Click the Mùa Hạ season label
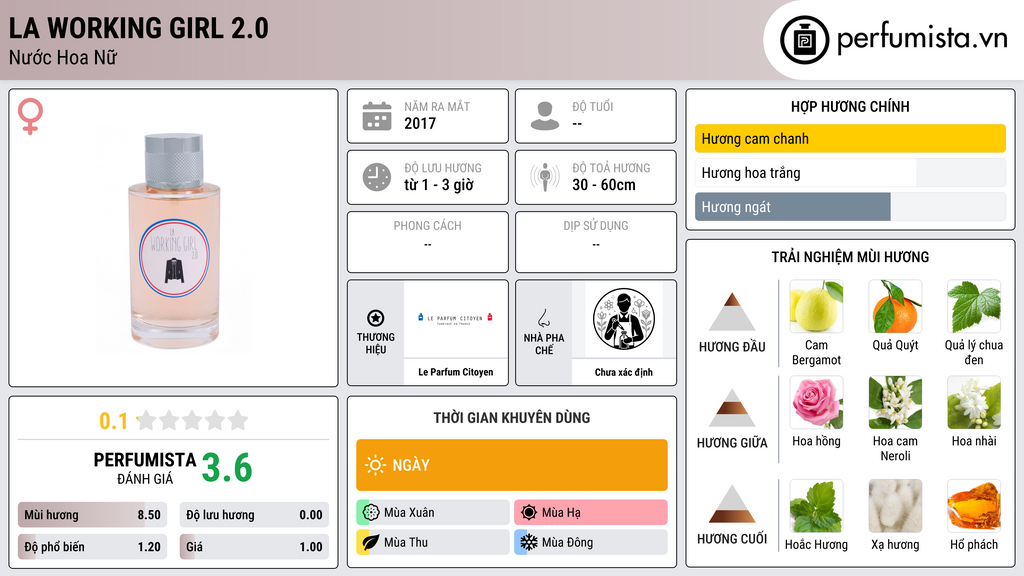The height and width of the screenshot is (576, 1024). tap(561, 513)
